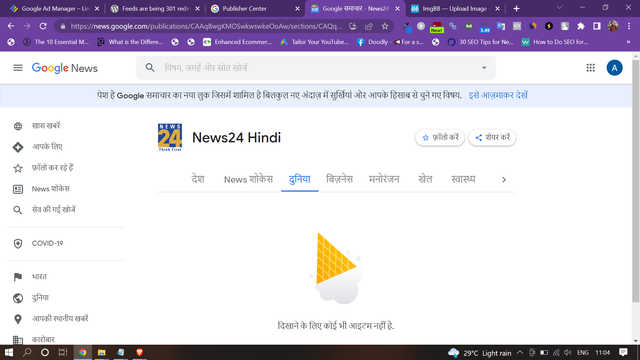
Task: Open tab search dropdown arrow
Action: pos(559,8)
